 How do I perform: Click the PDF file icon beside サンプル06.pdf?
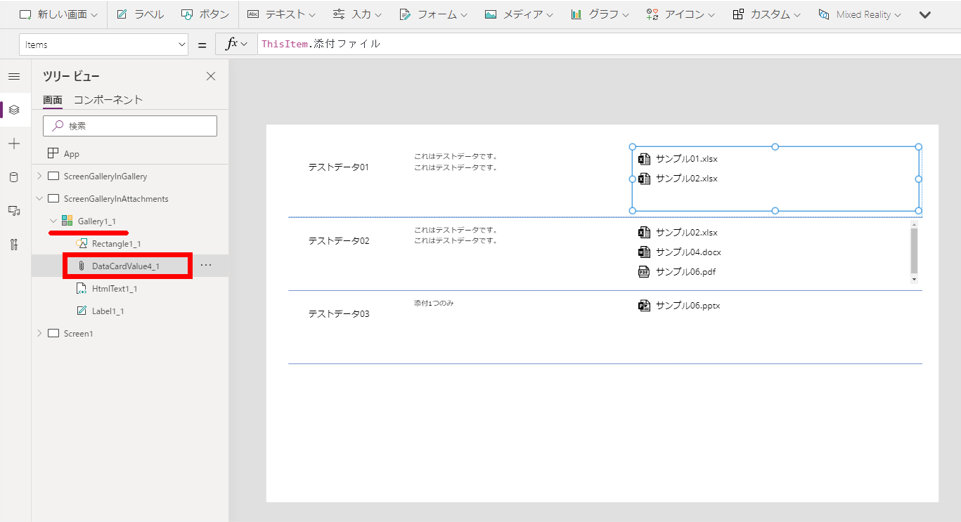644,272
